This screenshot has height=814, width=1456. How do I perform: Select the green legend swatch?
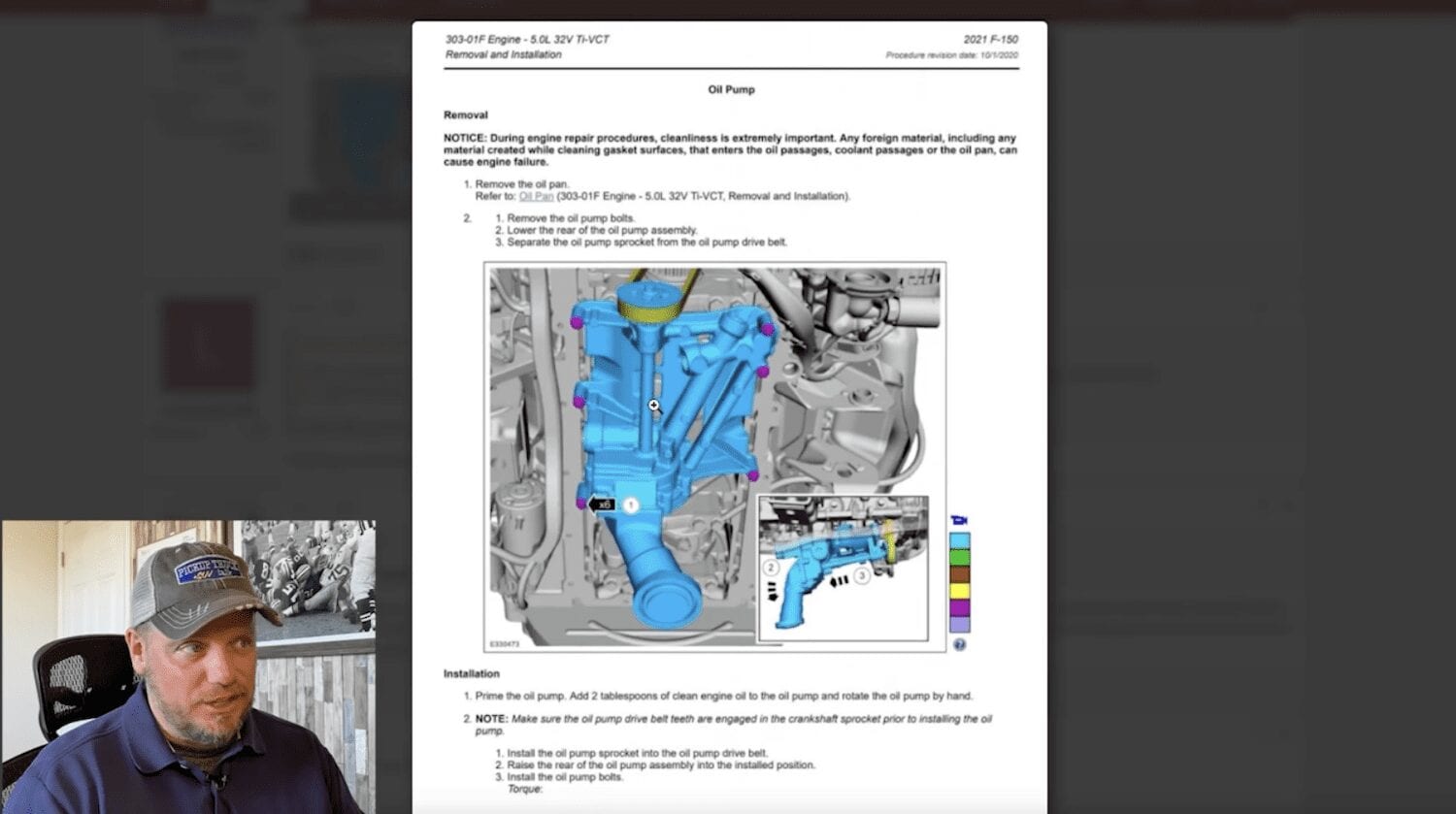point(959,557)
